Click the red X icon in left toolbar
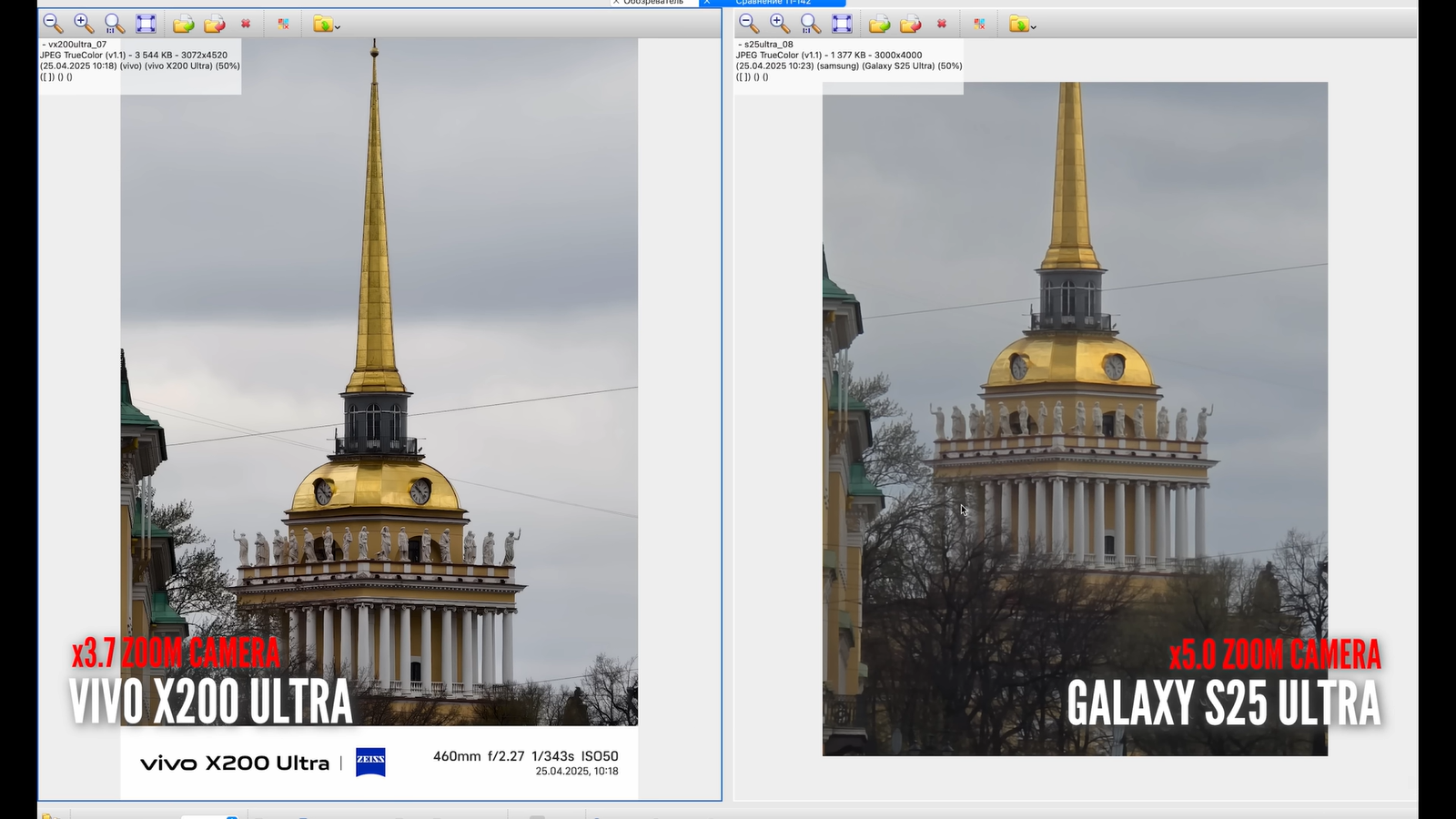The image size is (1456, 819). click(246, 24)
